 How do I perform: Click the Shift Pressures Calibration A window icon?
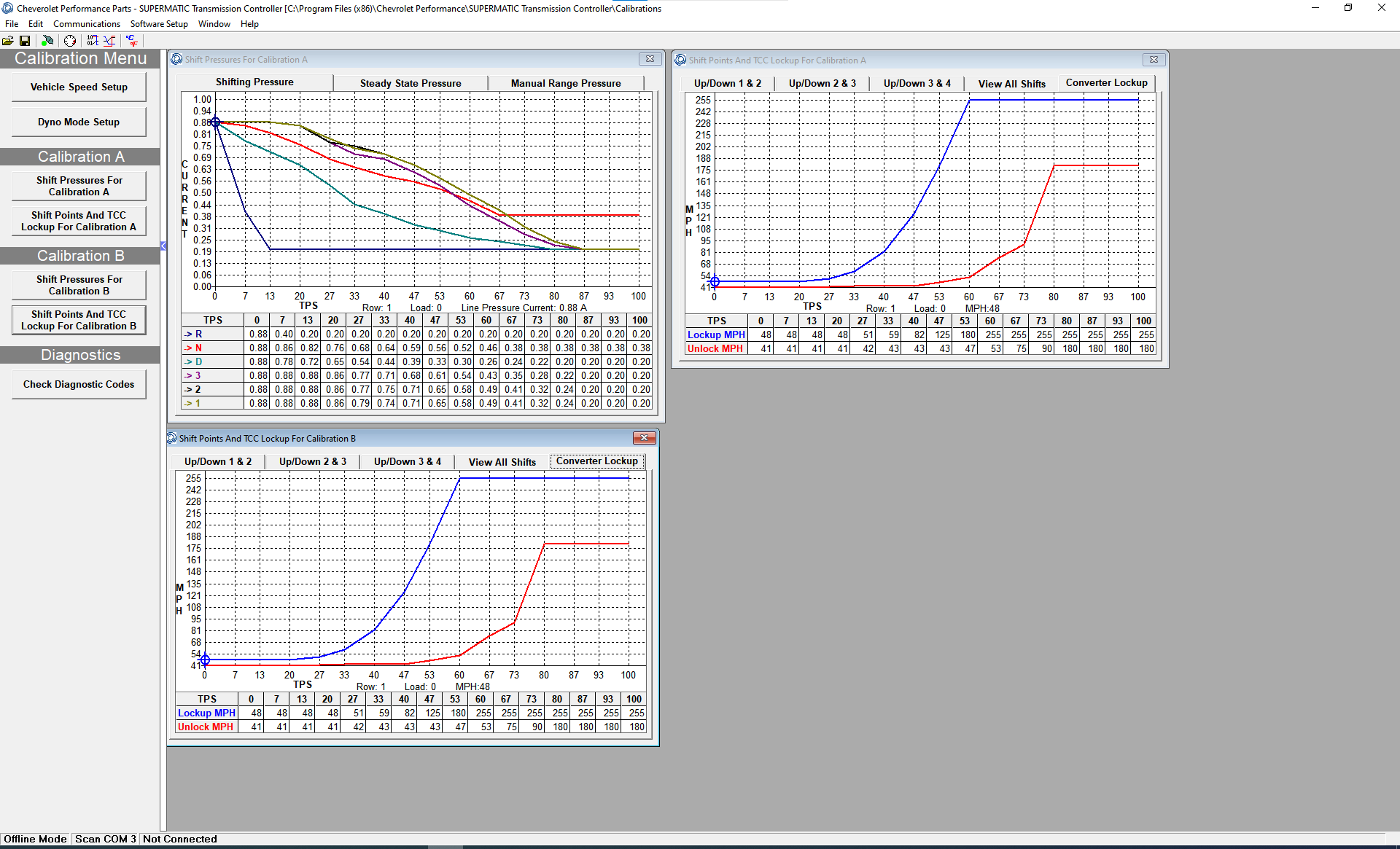point(176,59)
